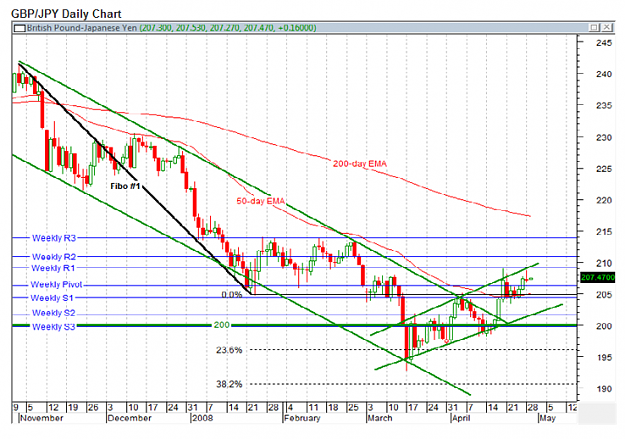Click the green 200 level label

(222, 325)
